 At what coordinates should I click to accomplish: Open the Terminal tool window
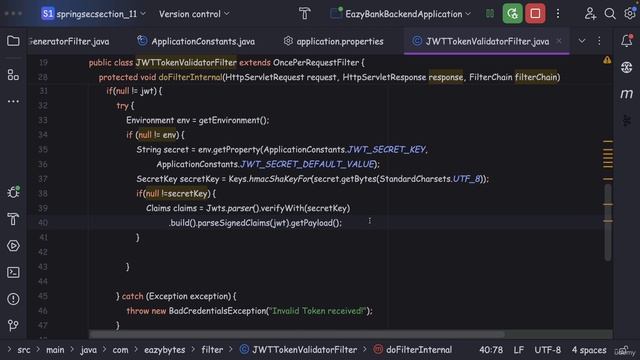pos(13,272)
